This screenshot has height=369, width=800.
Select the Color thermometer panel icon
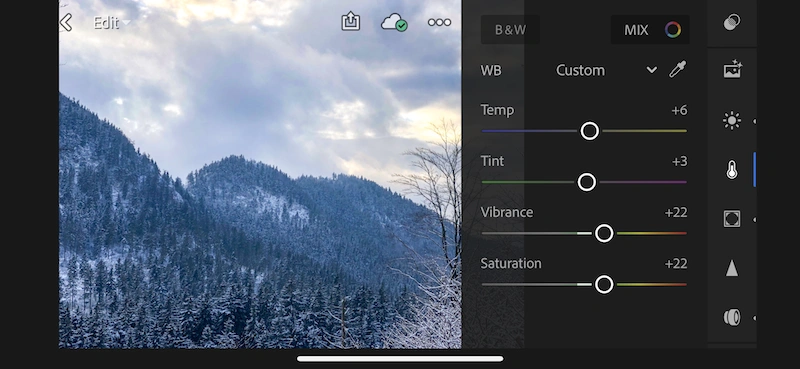[x=732, y=170]
